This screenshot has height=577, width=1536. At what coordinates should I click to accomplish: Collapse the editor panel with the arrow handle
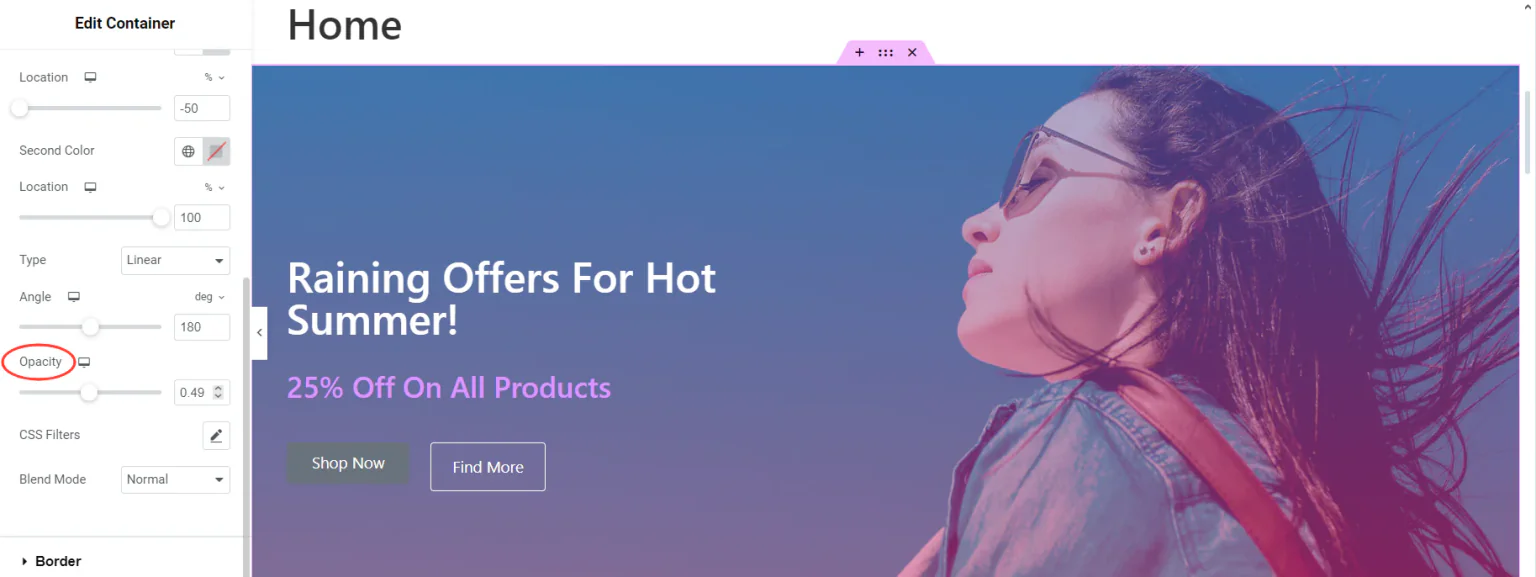260,332
